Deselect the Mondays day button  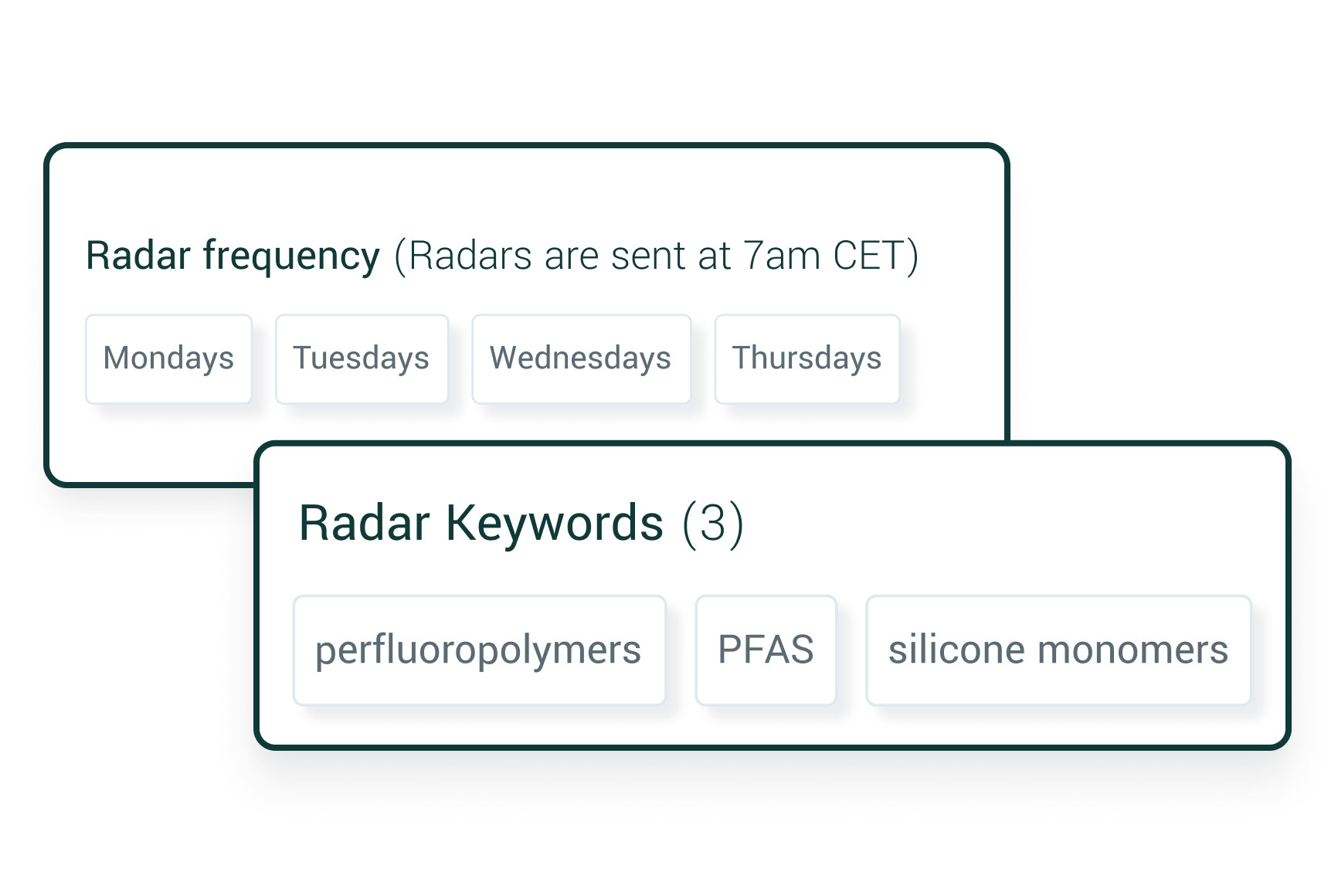coord(168,358)
